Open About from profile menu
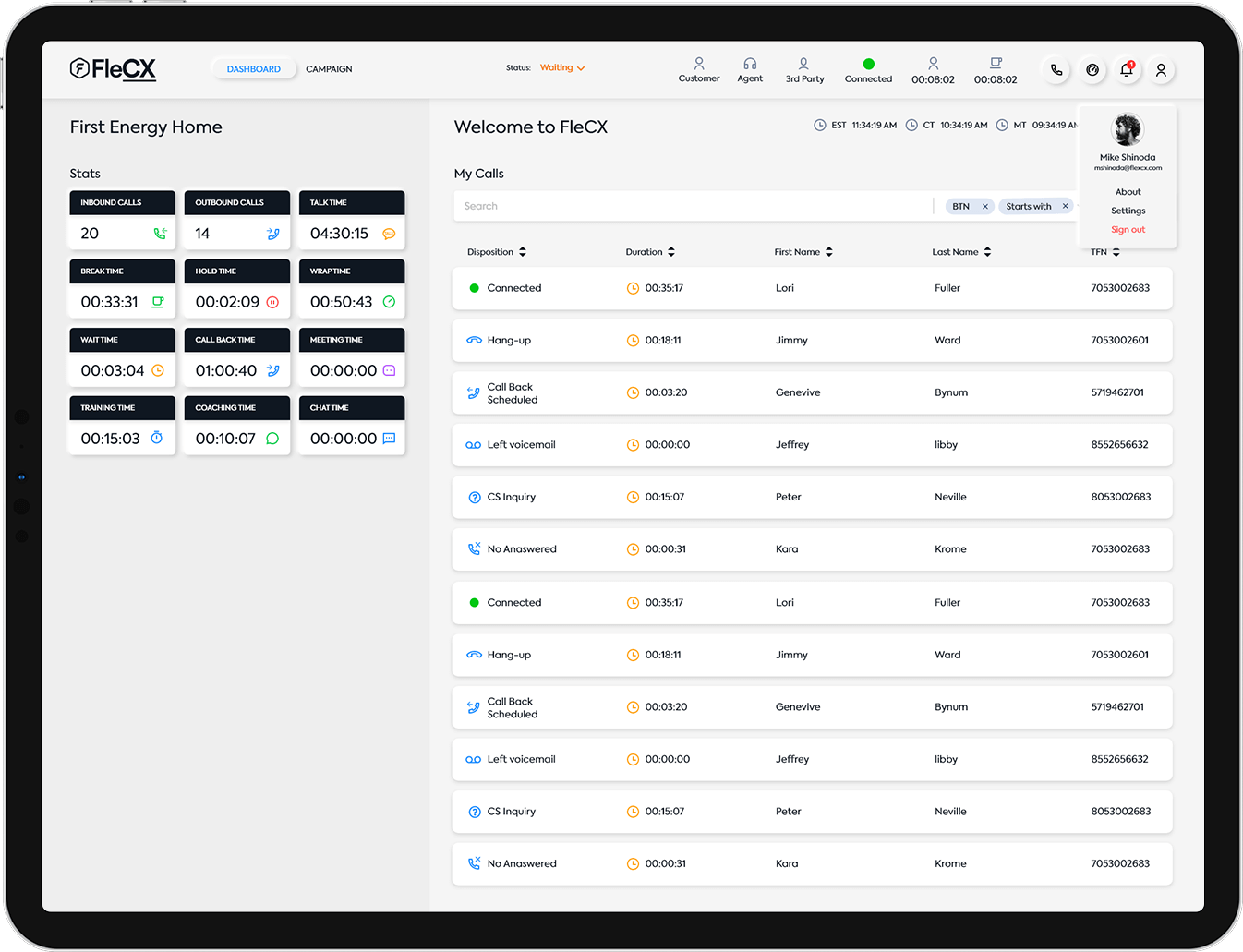Image resolution: width=1243 pixels, height=952 pixels. pyautogui.click(x=1128, y=192)
